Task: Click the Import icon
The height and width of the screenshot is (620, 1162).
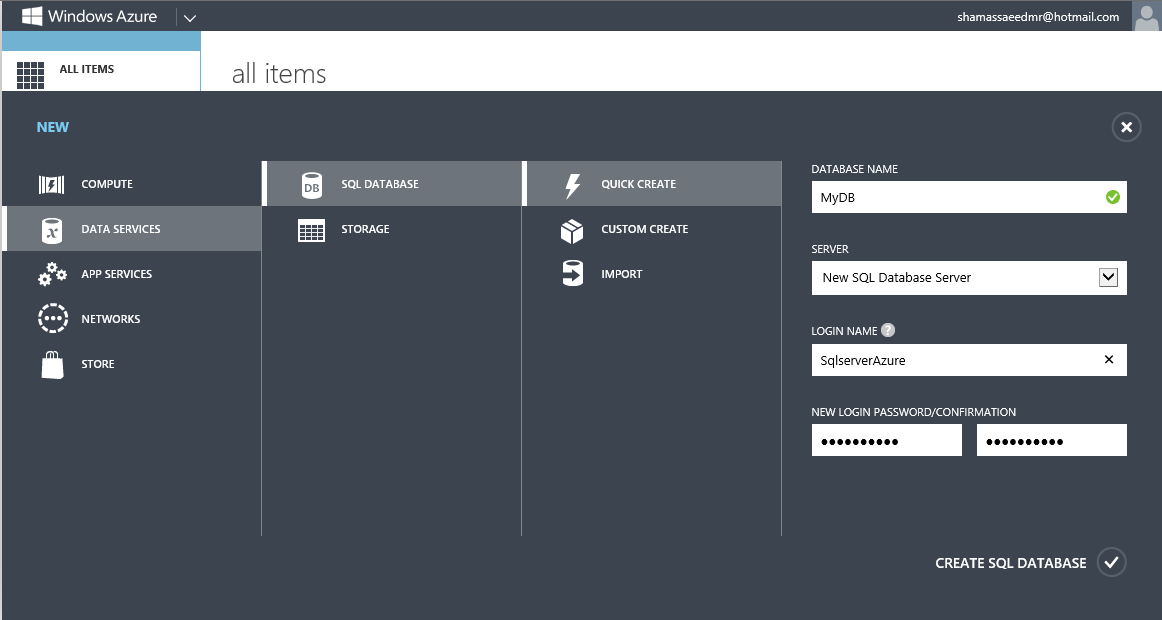Action: pyautogui.click(x=573, y=273)
